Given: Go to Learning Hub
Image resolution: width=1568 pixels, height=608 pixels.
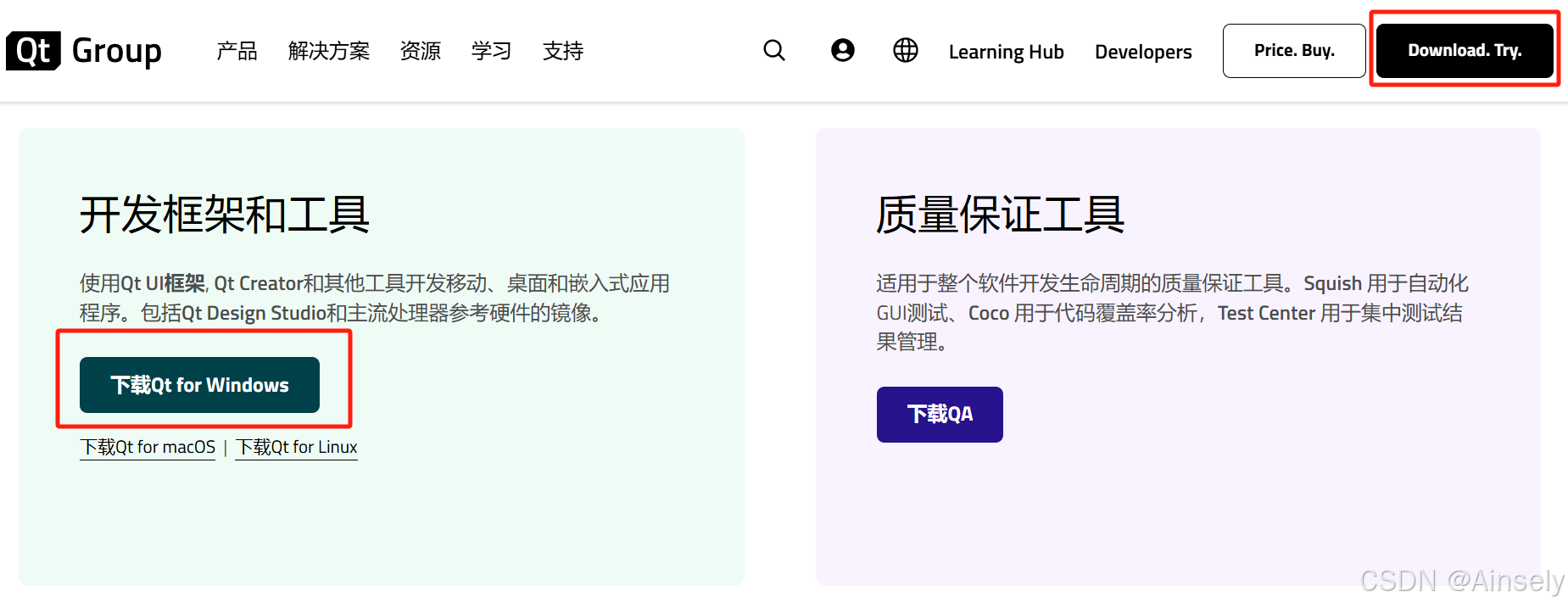Looking at the screenshot, I should click(1007, 52).
